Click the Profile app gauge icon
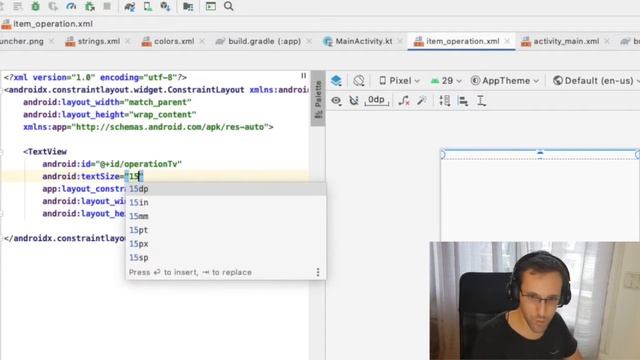Image resolution: width=640 pixels, height=360 pixels. point(71,6)
